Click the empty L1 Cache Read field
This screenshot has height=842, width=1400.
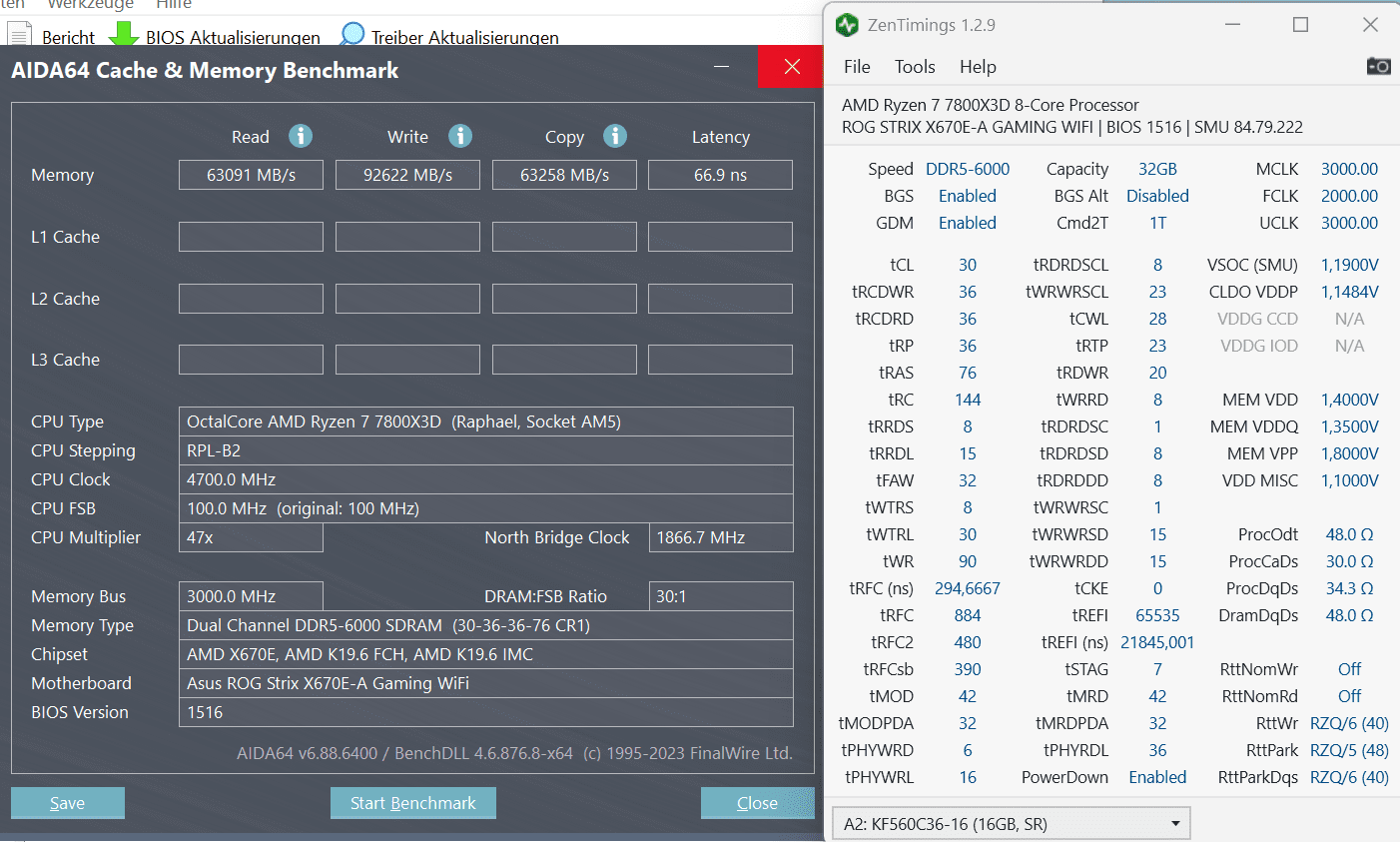[251, 237]
